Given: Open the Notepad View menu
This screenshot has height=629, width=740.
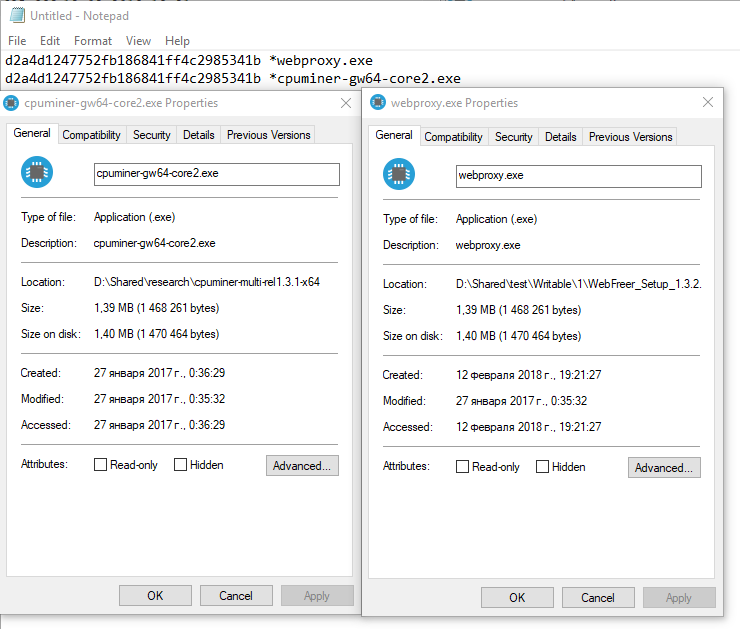Looking at the screenshot, I should click(138, 41).
